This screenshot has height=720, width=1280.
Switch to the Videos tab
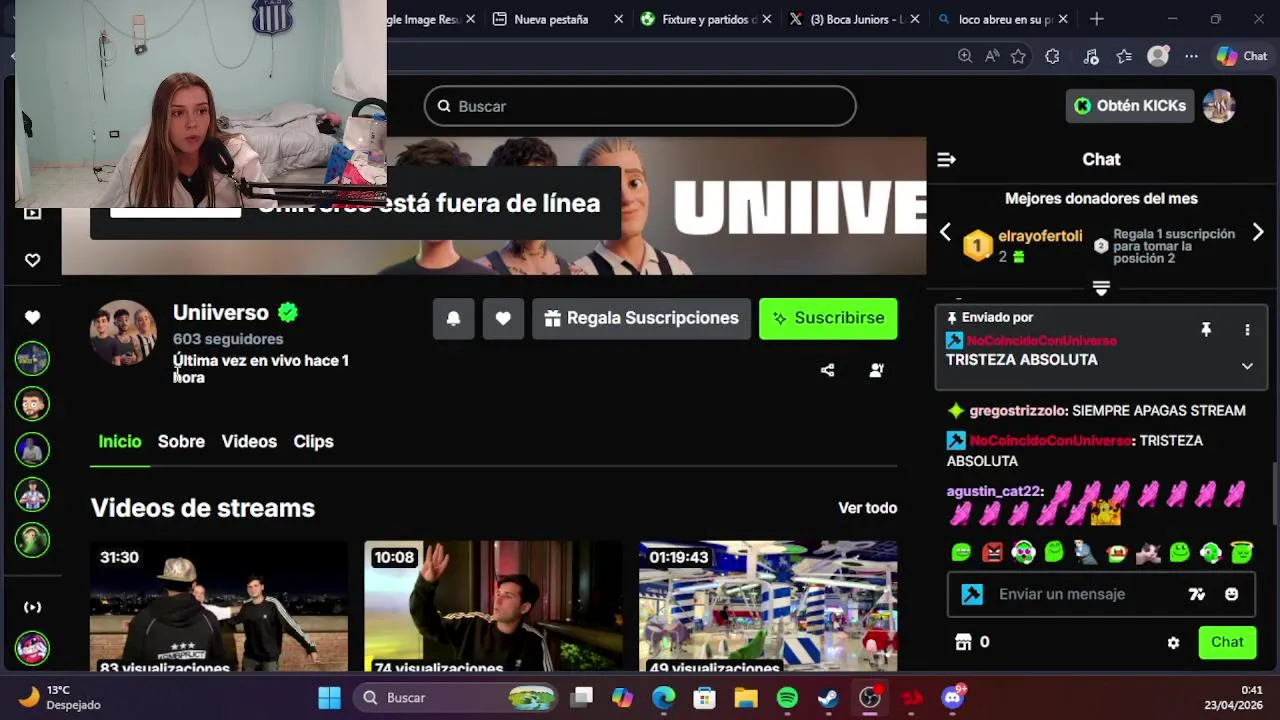pyautogui.click(x=249, y=442)
